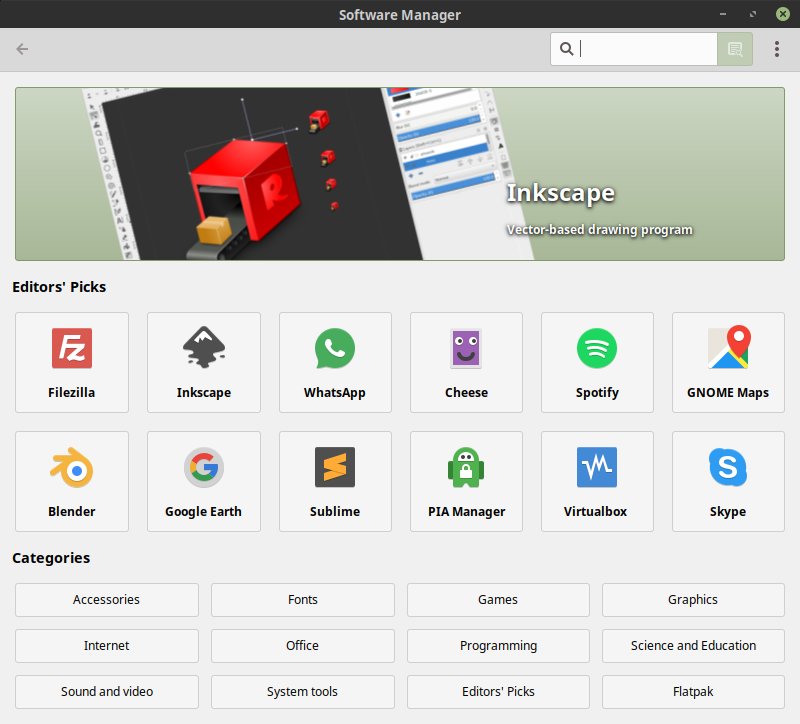Browse the Accessories category
Viewport: 800px width, 724px height.
107,600
